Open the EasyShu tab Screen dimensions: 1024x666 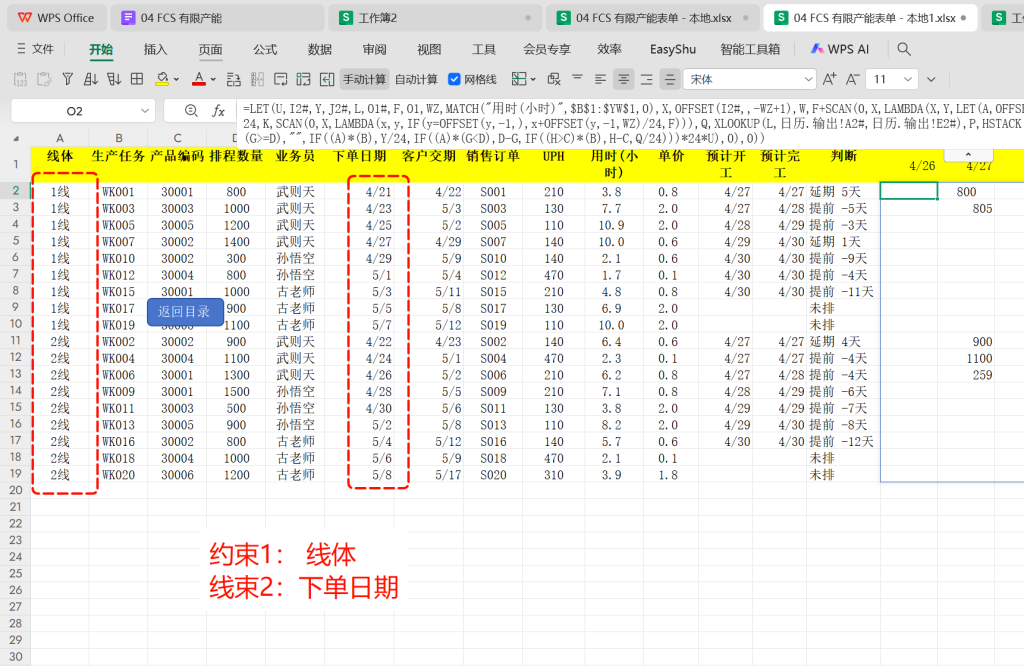coord(673,50)
